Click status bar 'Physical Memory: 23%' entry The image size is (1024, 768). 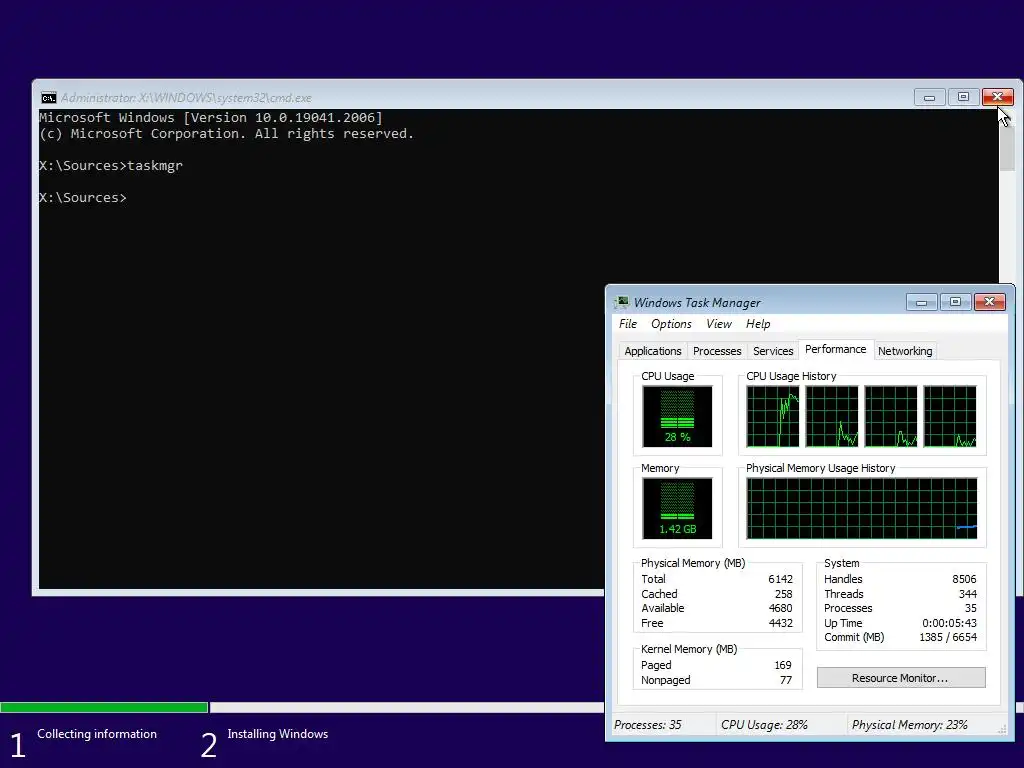pyautogui.click(x=910, y=725)
